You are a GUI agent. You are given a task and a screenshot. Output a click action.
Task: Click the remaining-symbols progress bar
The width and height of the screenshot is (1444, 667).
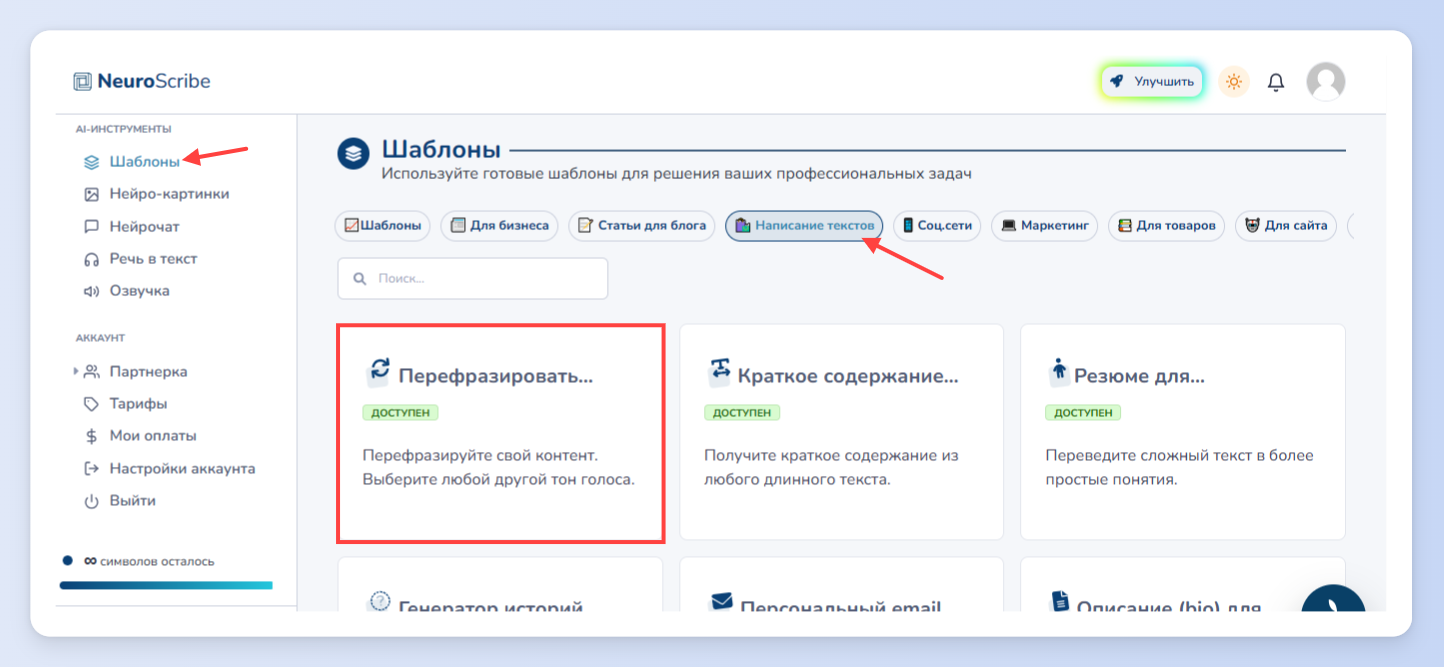click(x=166, y=585)
